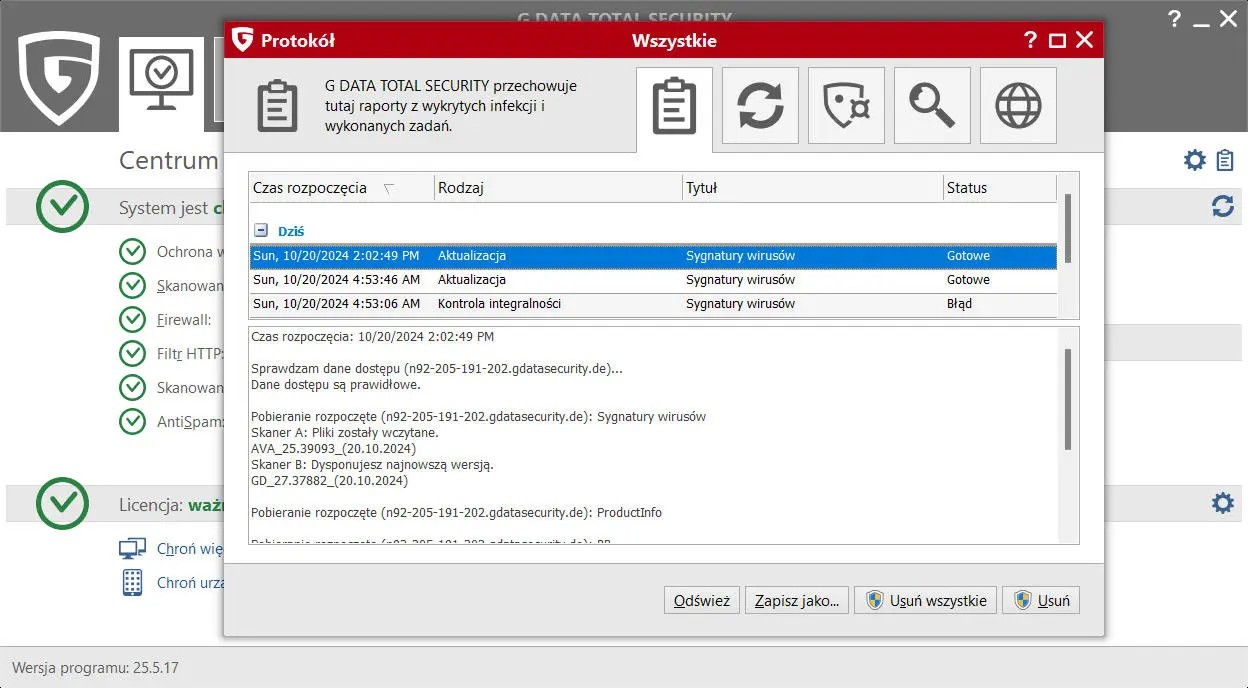Click Usuń wszystkie to clear all logs

coord(925,600)
